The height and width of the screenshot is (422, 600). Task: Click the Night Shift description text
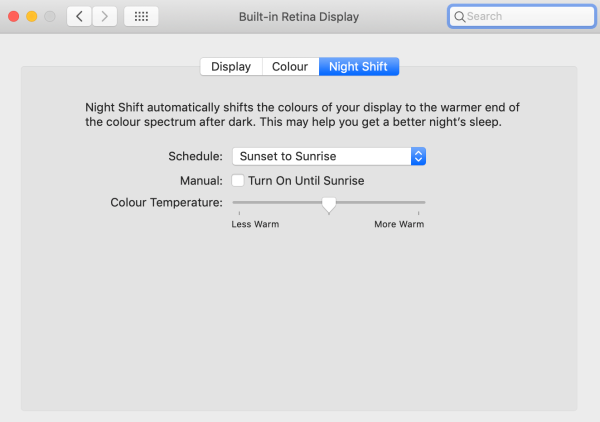[302, 114]
